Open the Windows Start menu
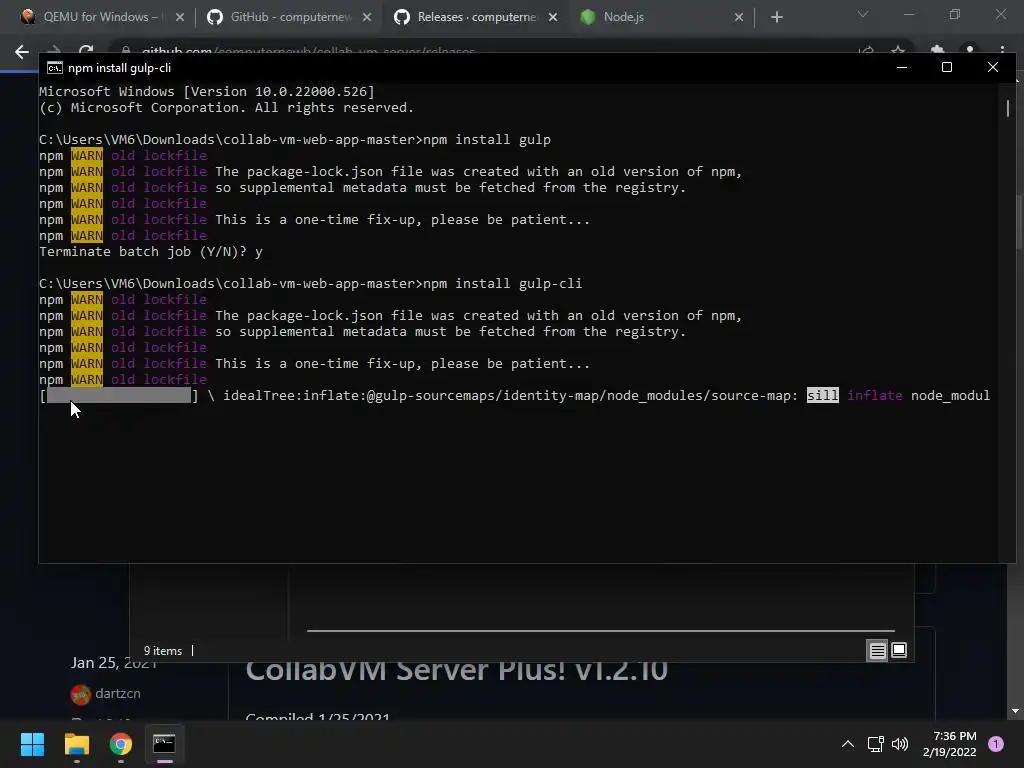 (x=32, y=744)
